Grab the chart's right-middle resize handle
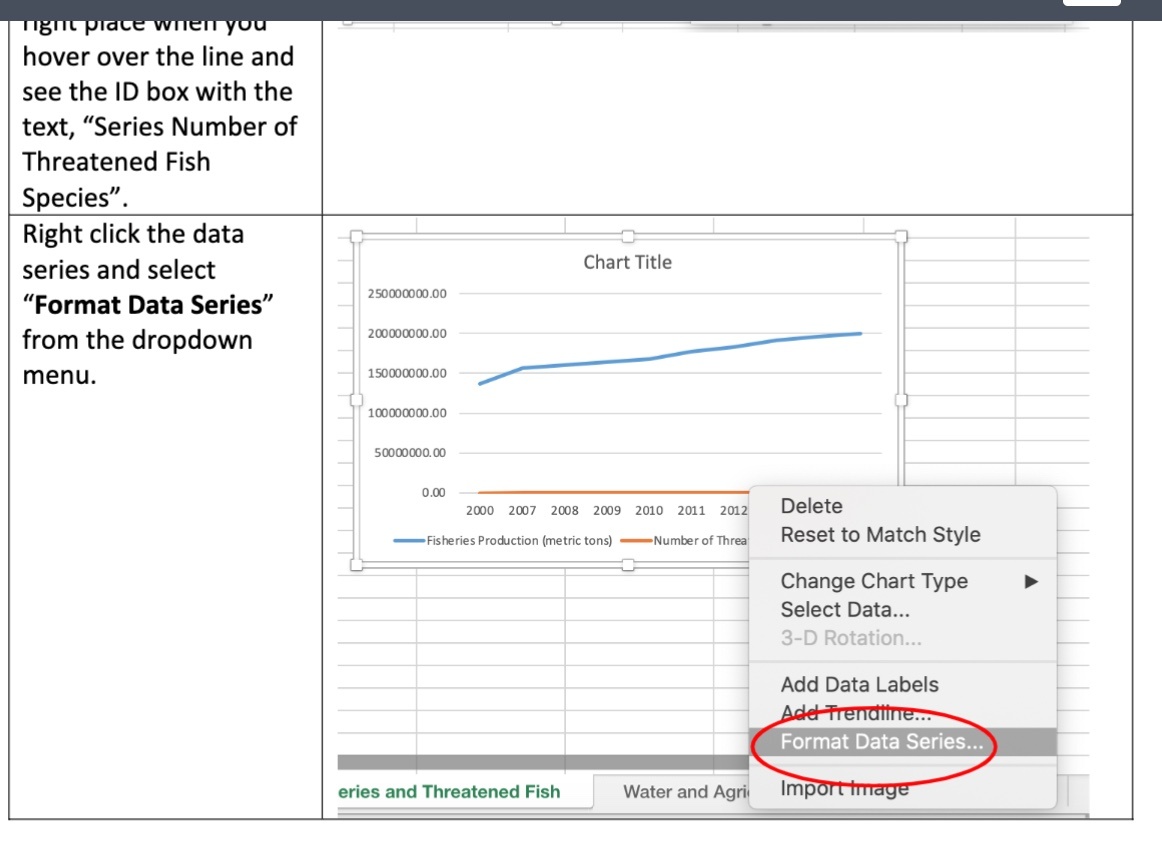 click(901, 400)
